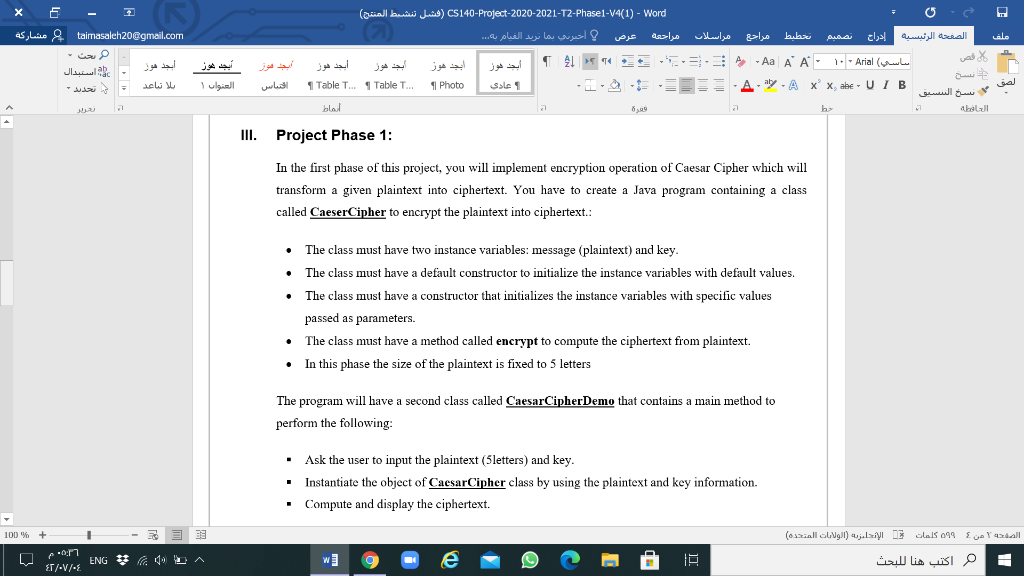Open WhatsApp from the taskbar
Viewport: 1024px width, 576px height.
530,559
